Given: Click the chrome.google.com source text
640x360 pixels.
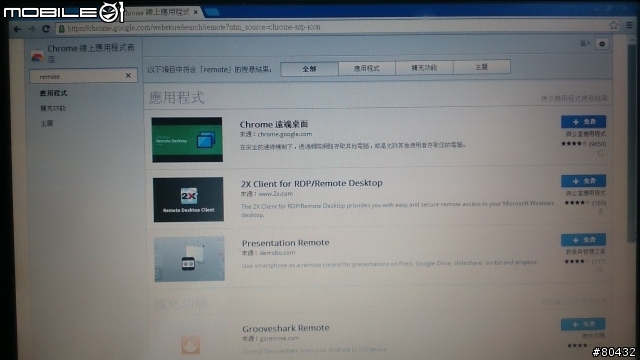Looking at the screenshot, I should [284, 134].
